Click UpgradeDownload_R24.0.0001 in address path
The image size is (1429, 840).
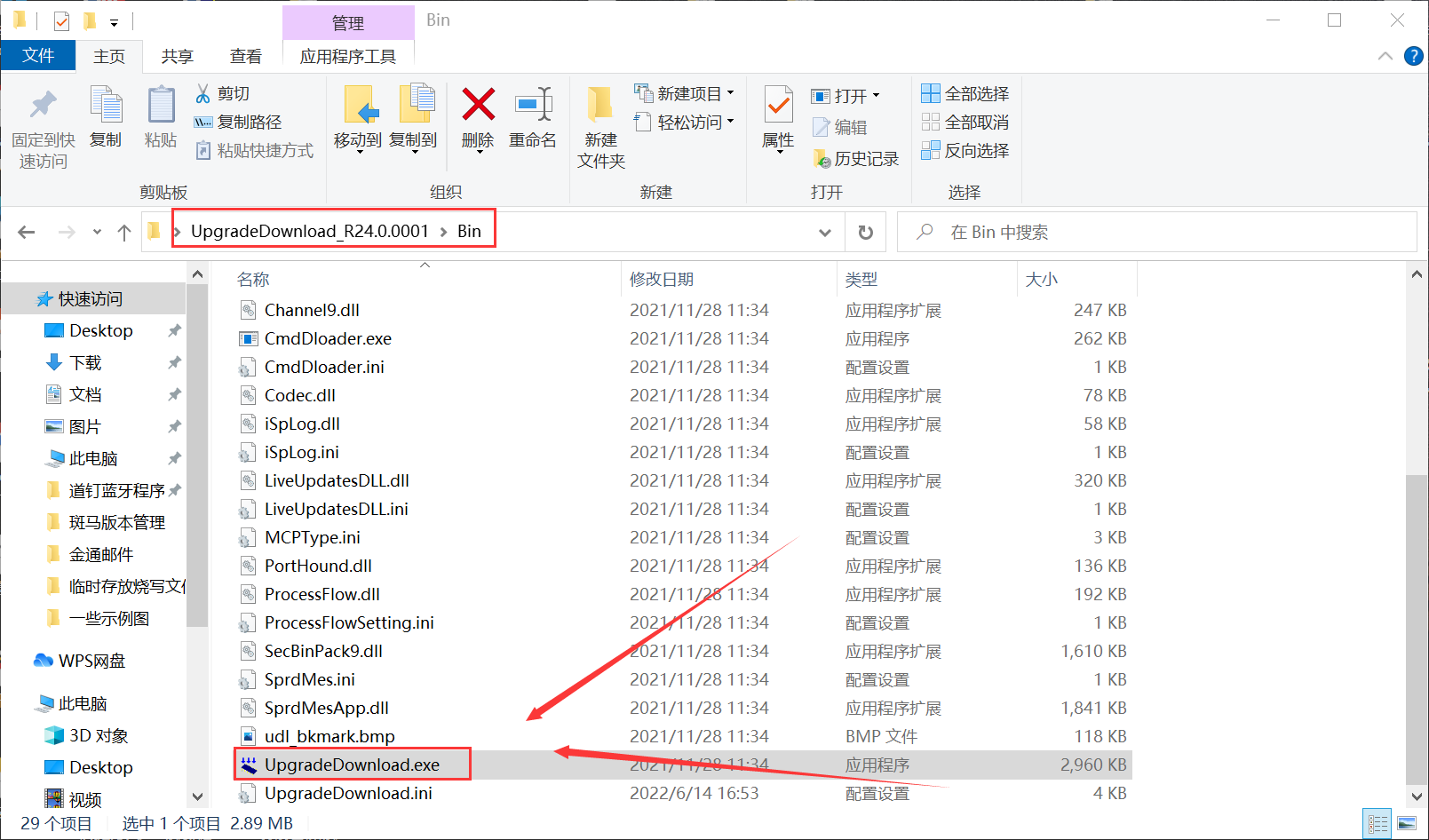310,232
